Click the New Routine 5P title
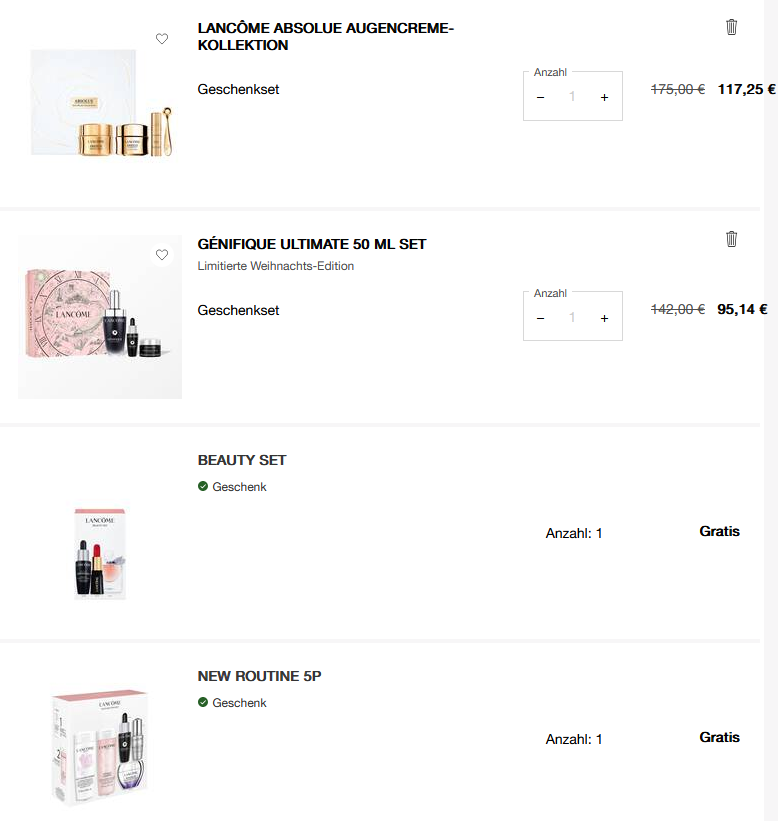This screenshot has width=778, height=821. coord(259,676)
